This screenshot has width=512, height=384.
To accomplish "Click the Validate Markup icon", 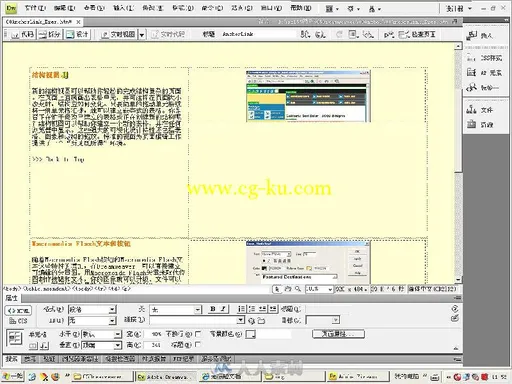I will pyautogui.click(x=389, y=34).
